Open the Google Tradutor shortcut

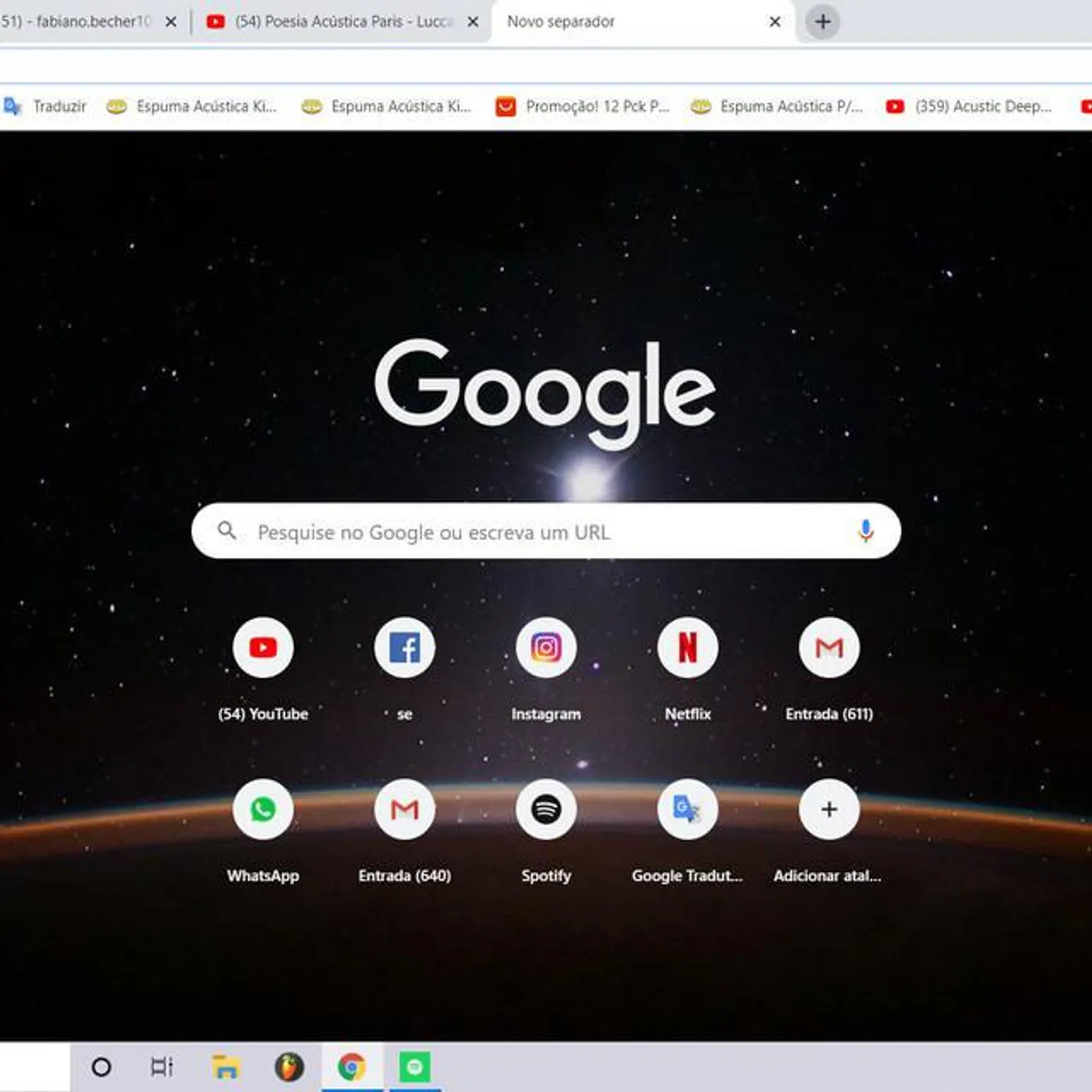click(x=687, y=810)
